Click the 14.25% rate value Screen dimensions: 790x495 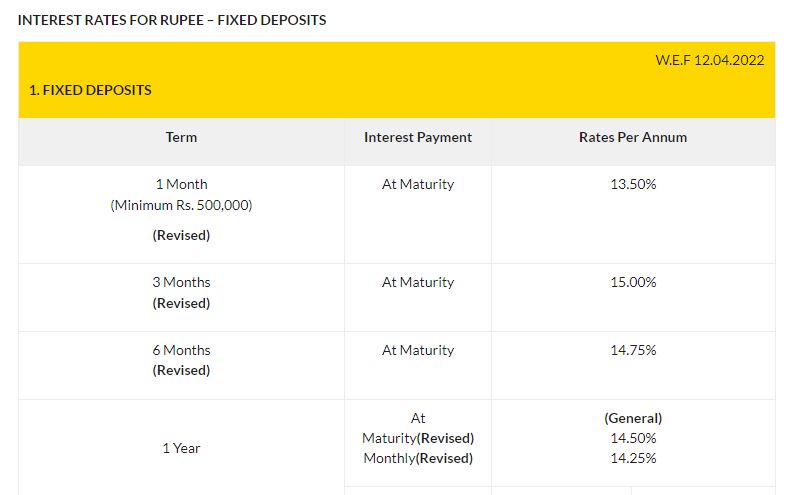tap(633, 458)
